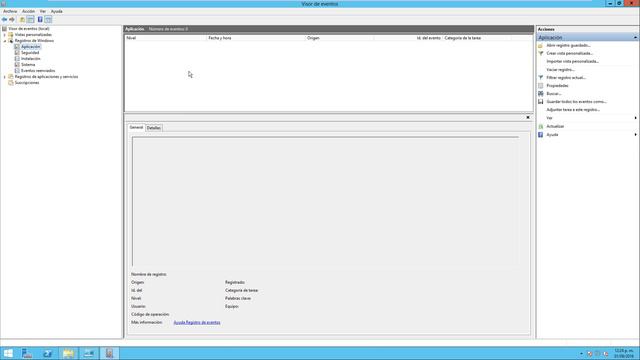
Task: Click Vaciar registro action
Action: click(560, 70)
